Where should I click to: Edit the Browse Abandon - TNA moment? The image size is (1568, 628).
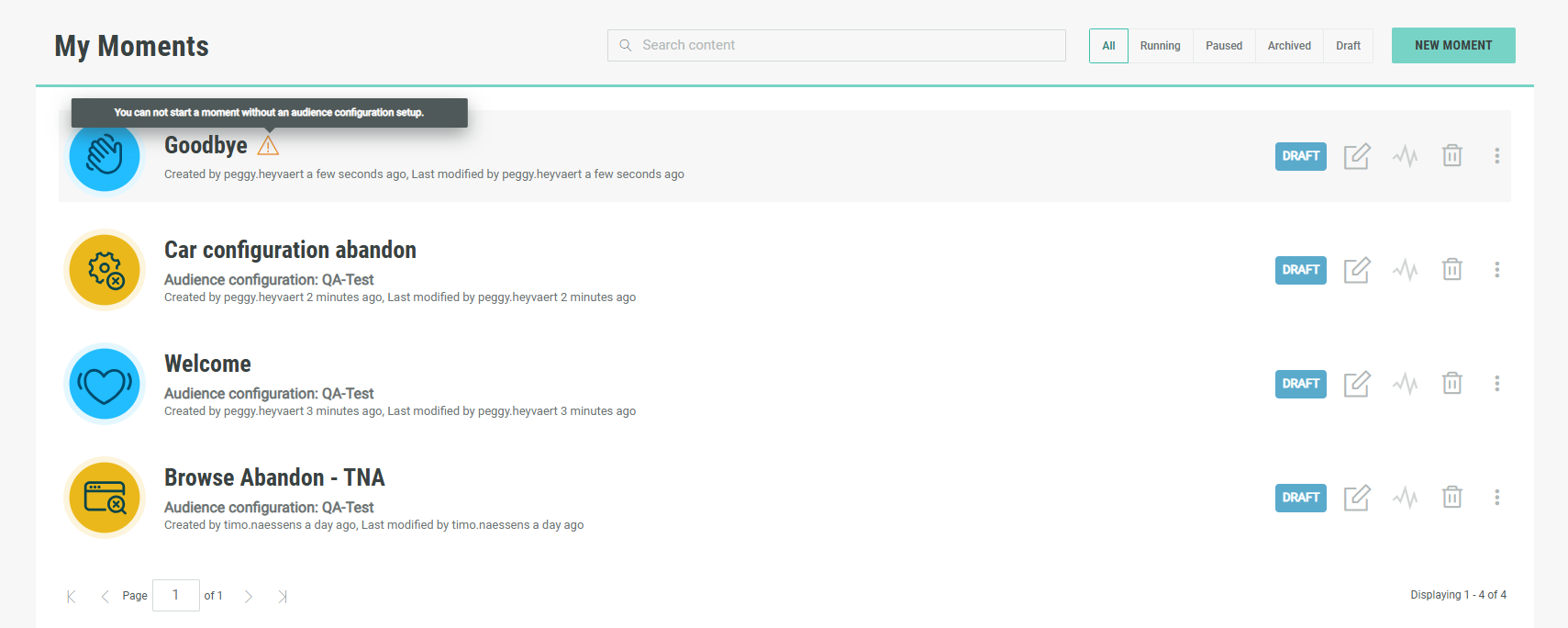[1356, 498]
